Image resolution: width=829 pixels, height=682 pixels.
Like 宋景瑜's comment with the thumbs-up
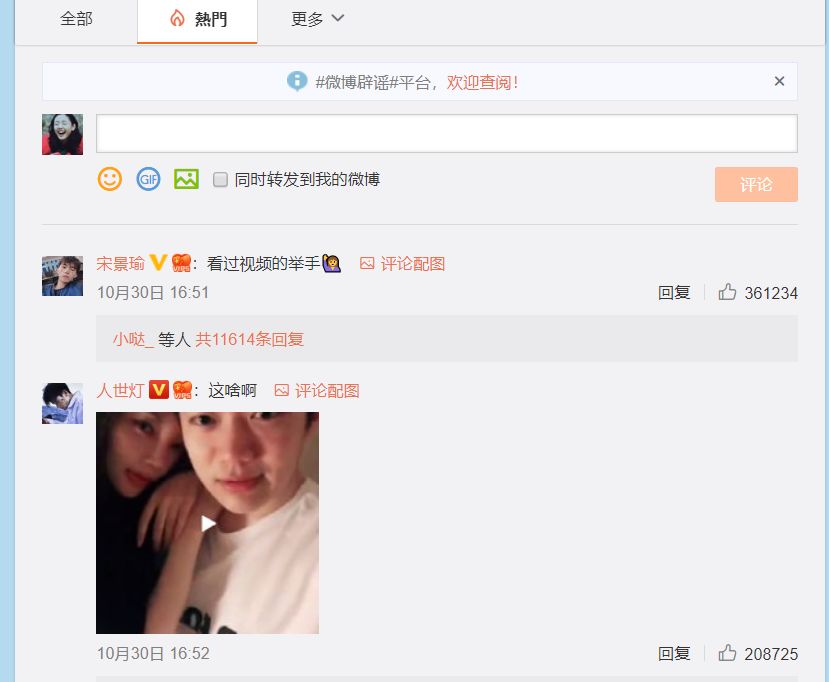(727, 292)
